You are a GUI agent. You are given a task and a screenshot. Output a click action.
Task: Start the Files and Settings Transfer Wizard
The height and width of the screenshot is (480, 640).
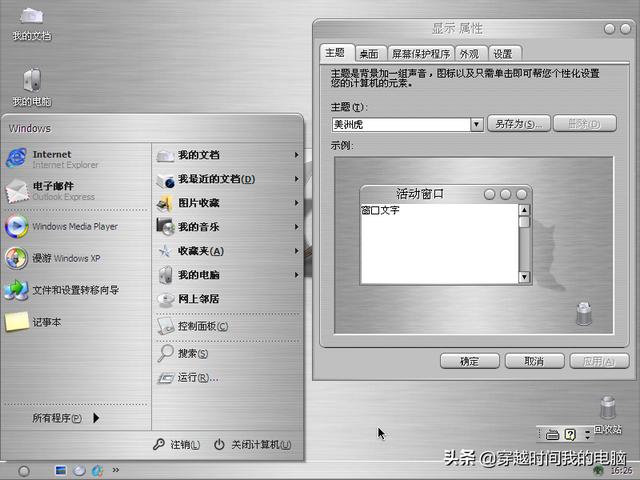point(76,290)
